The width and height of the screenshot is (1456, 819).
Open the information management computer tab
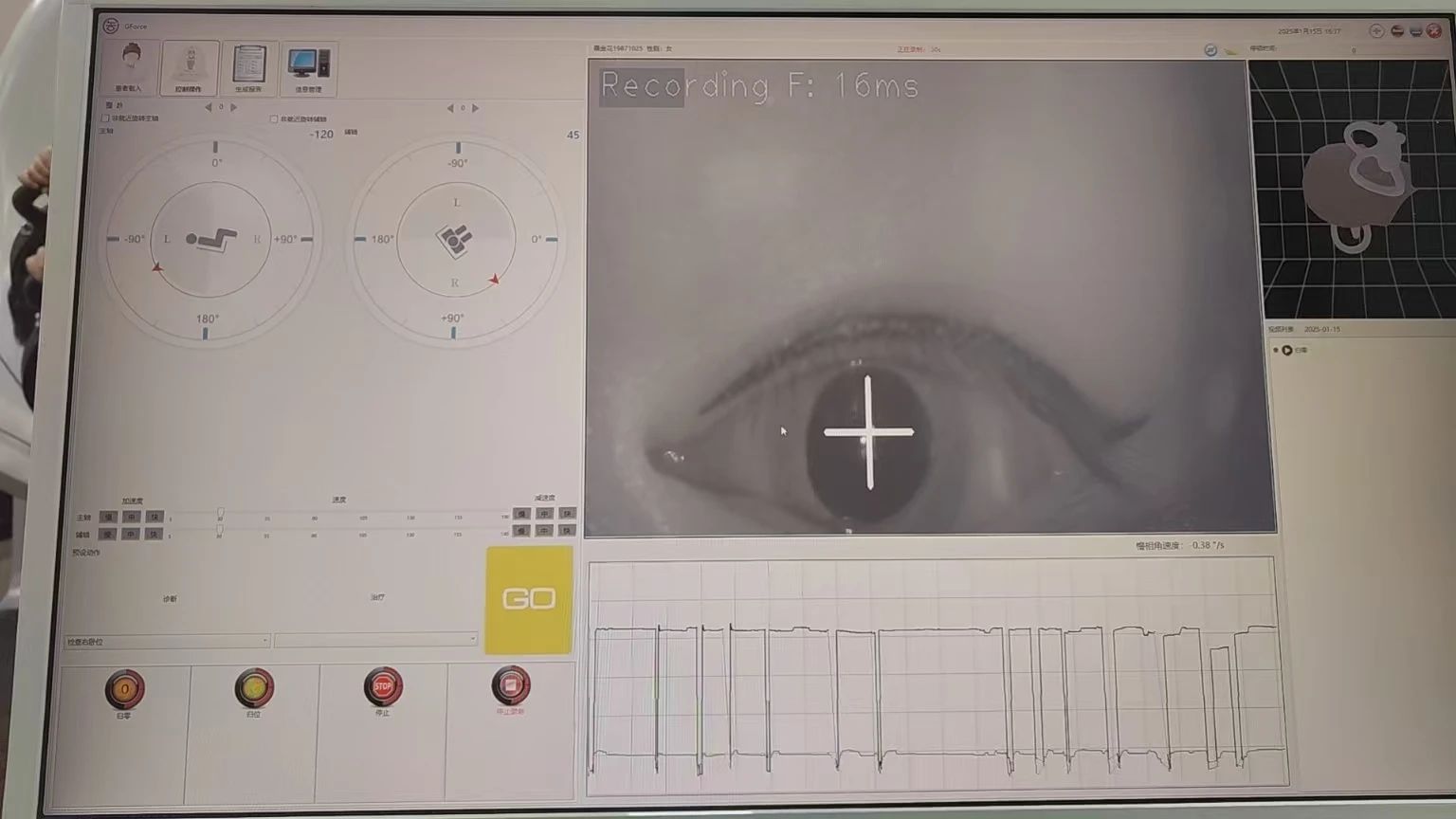coord(309,67)
